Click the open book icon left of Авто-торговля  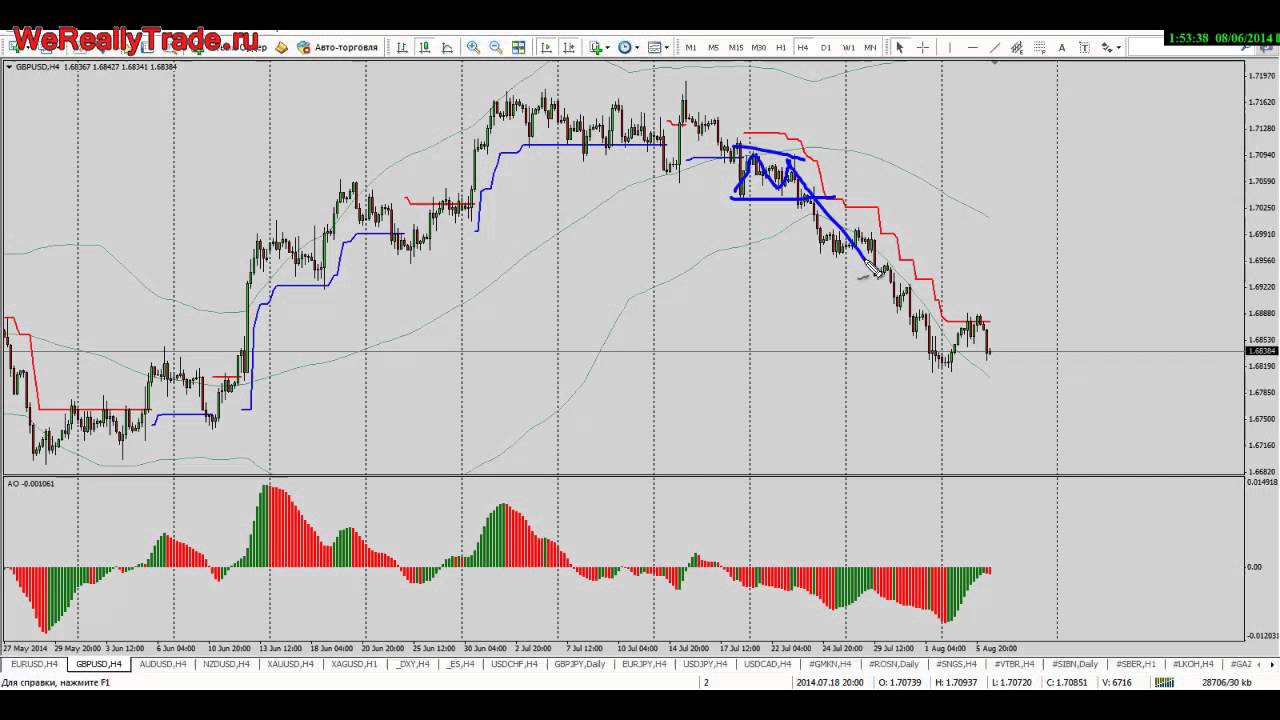point(281,47)
